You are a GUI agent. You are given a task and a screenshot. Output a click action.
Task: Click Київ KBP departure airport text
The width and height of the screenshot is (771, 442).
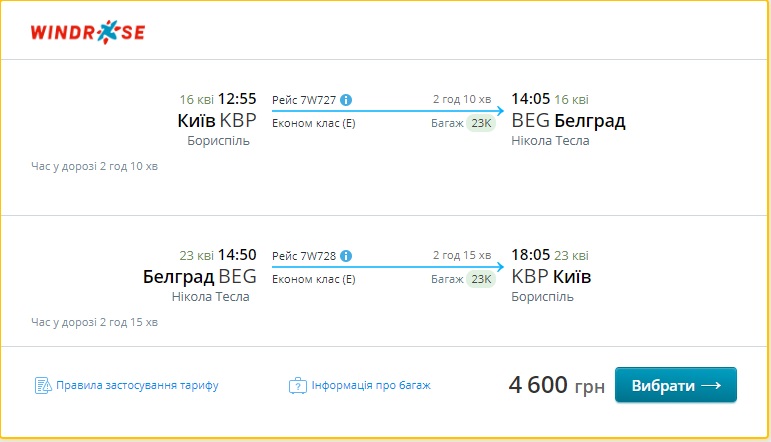pos(216,121)
